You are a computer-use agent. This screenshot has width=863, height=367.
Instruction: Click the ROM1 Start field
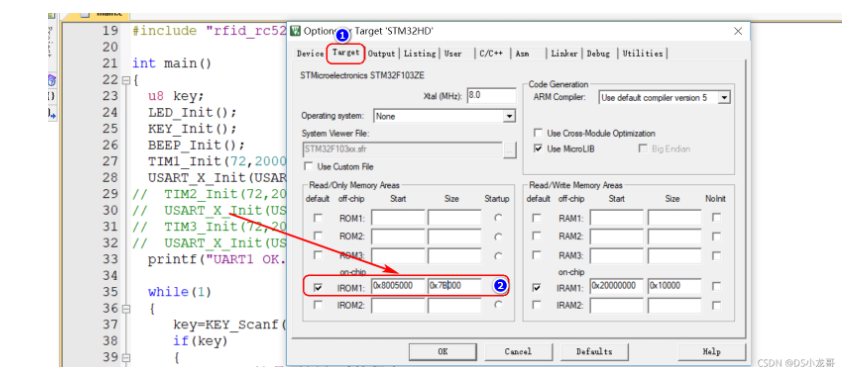click(x=398, y=218)
